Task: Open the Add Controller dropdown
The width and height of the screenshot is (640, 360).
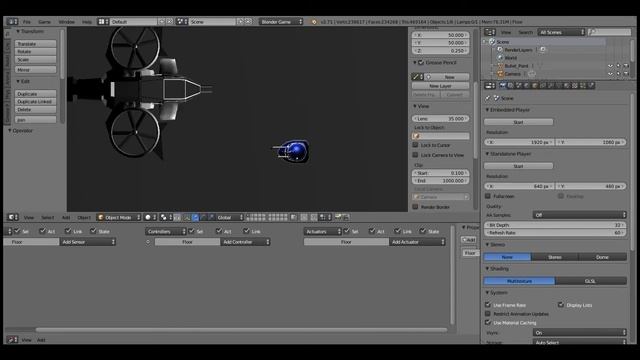Action: coord(245,242)
